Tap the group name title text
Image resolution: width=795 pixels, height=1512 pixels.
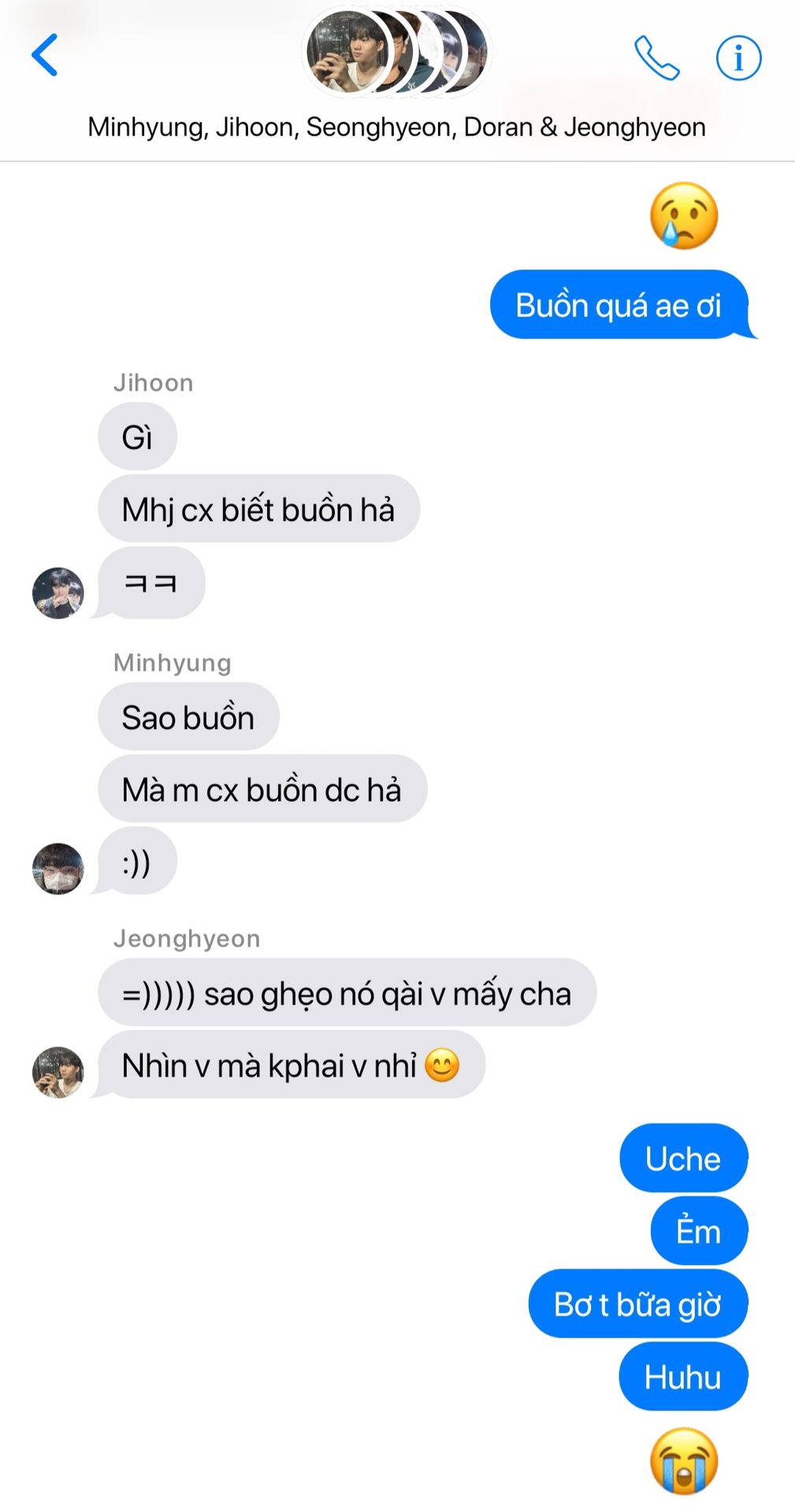396,127
